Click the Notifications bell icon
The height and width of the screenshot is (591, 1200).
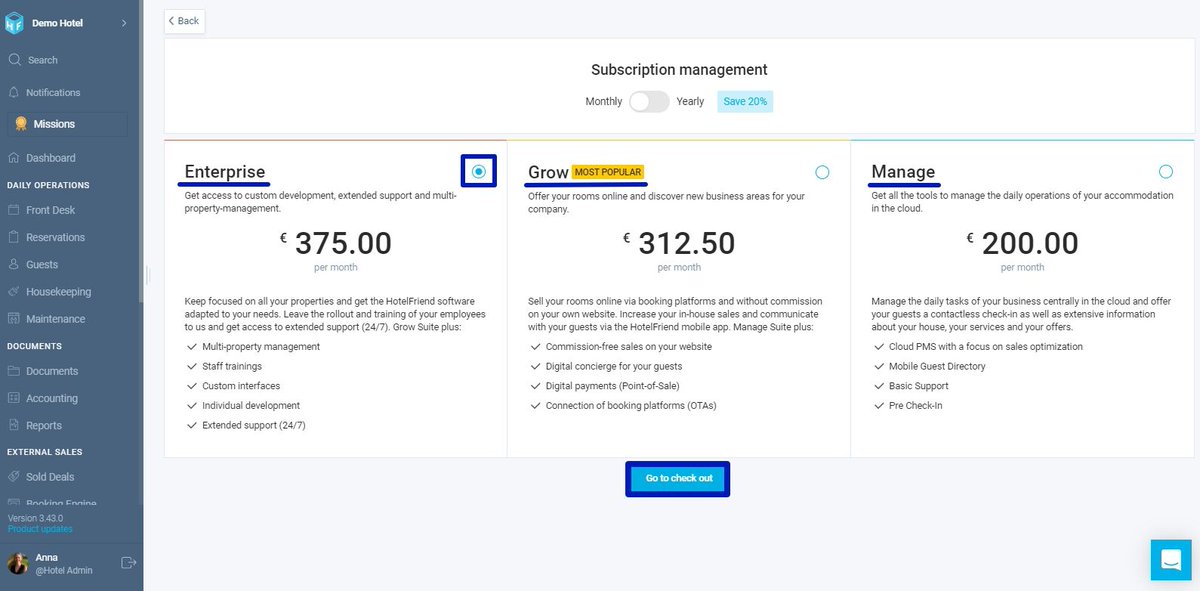14,92
